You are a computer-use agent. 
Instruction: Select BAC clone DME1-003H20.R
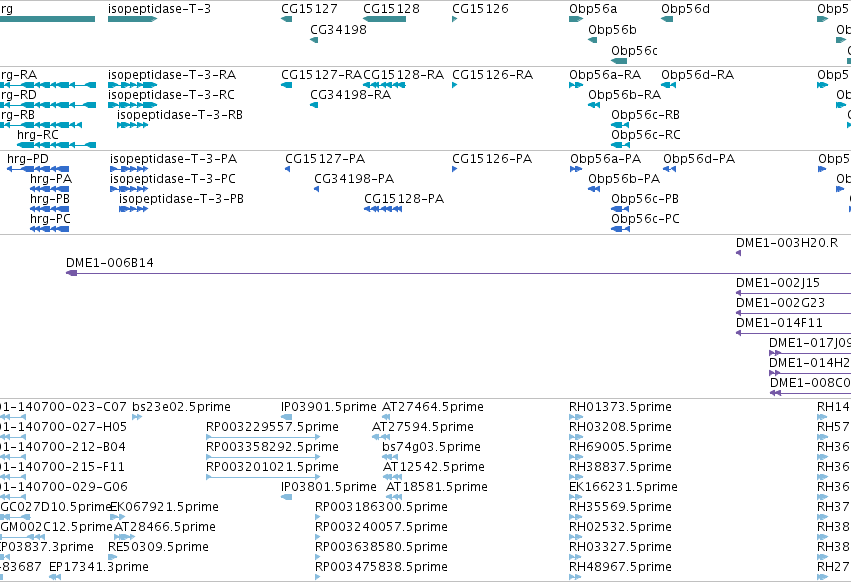click(786, 243)
